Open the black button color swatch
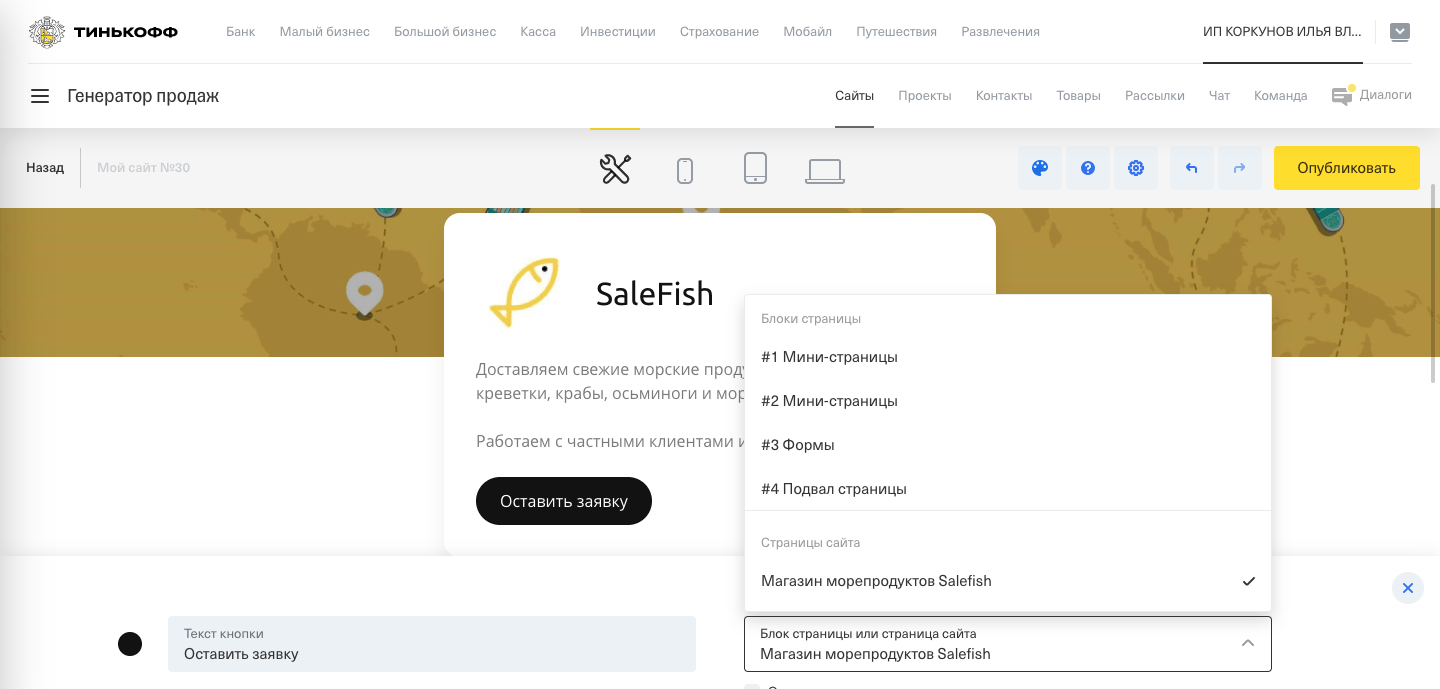The image size is (1440, 689). 130,644
